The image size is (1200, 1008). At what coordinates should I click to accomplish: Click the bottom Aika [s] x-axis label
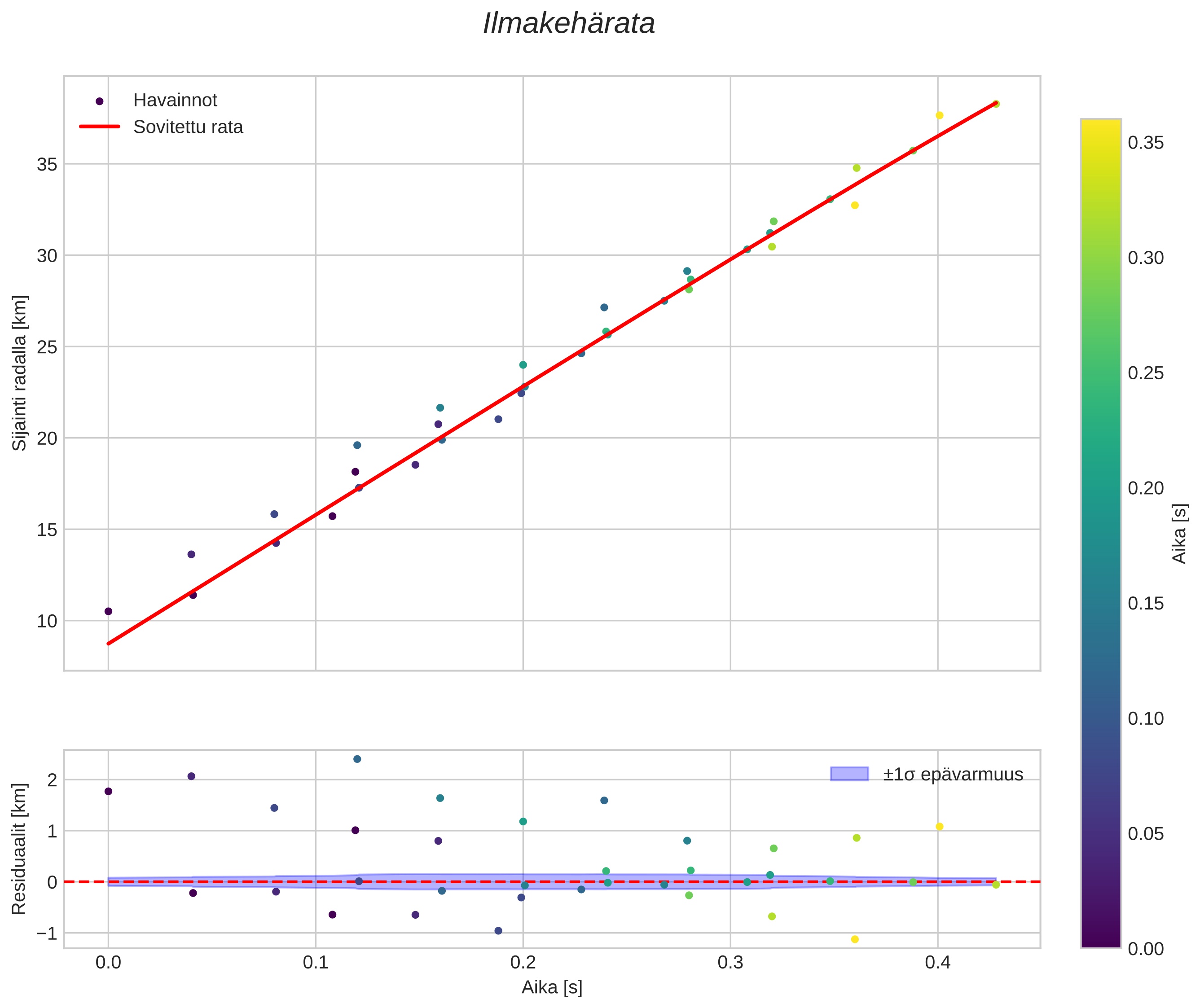click(552, 987)
